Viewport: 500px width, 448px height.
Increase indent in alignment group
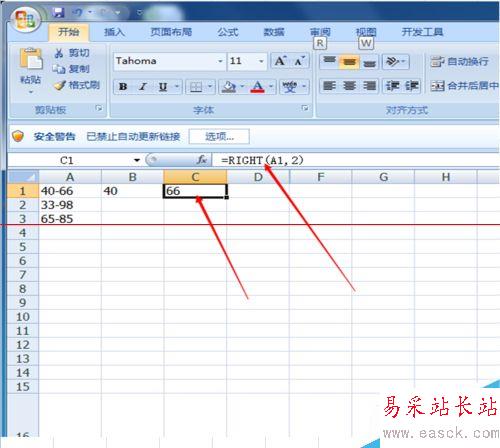click(411, 86)
